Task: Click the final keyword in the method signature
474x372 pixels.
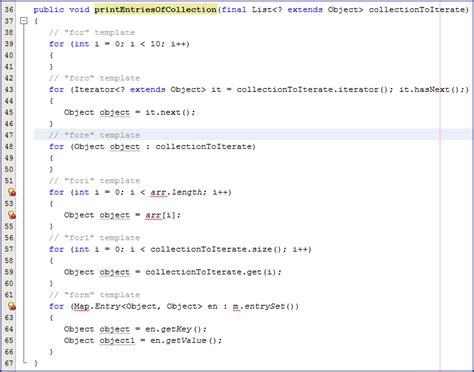Action: tap(234, 10)
